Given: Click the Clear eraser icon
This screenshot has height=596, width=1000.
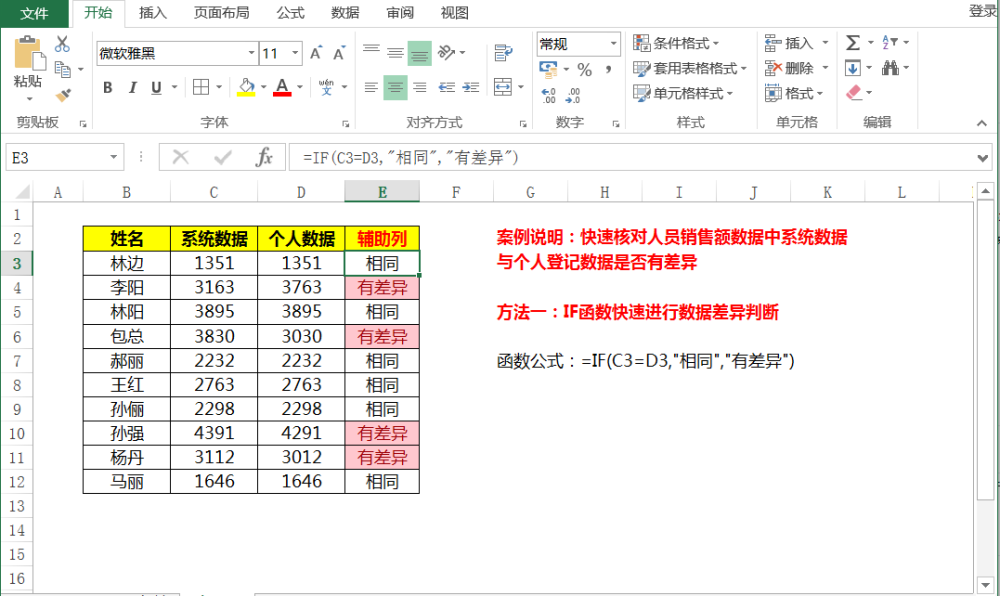Looking at the screenshot, I should tap(854, 93).
